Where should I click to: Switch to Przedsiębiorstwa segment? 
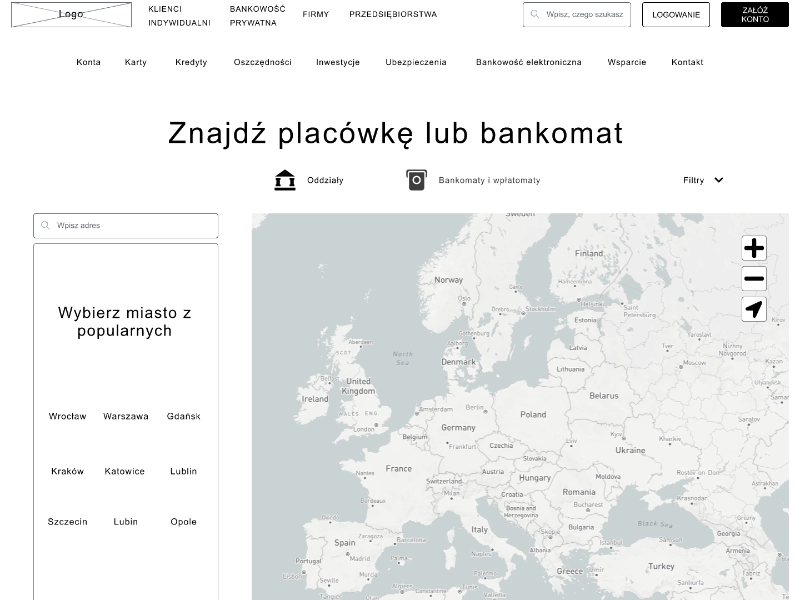coord(393,15)
